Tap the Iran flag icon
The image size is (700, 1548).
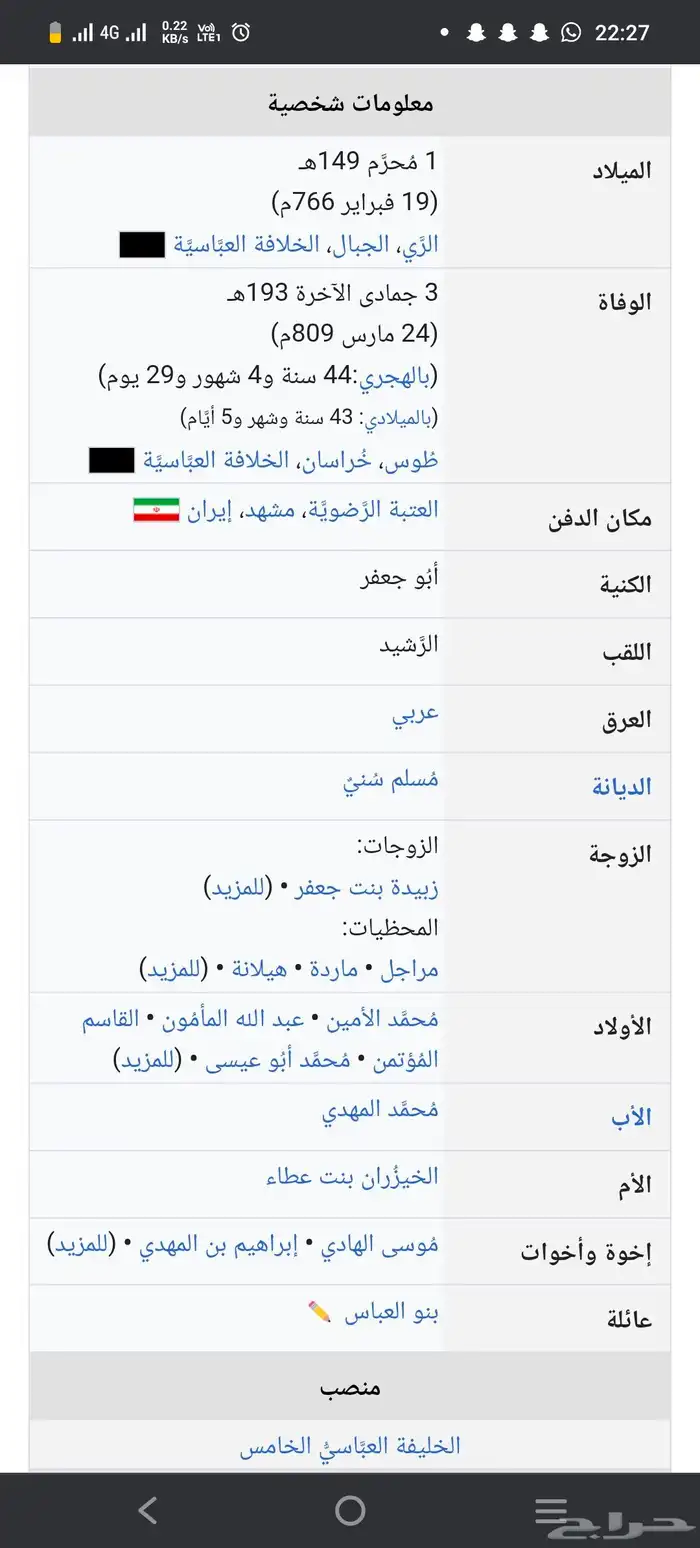point(156,509)
